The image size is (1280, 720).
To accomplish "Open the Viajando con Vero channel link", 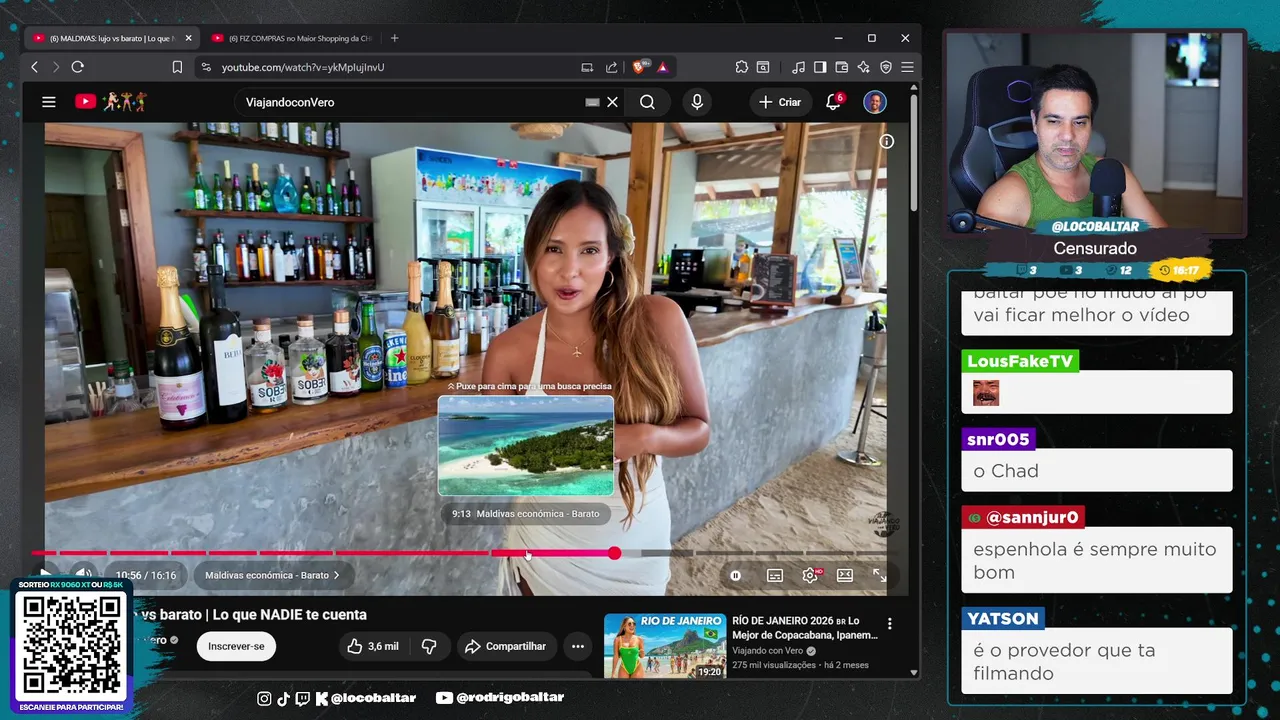I will 767,651.
